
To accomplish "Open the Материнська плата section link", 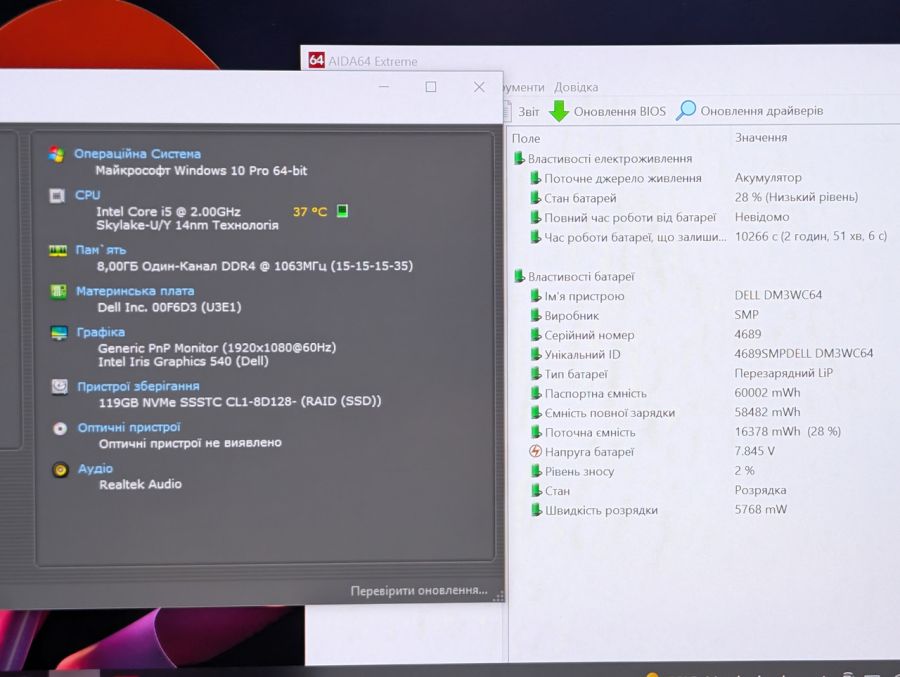I will 135,291.
